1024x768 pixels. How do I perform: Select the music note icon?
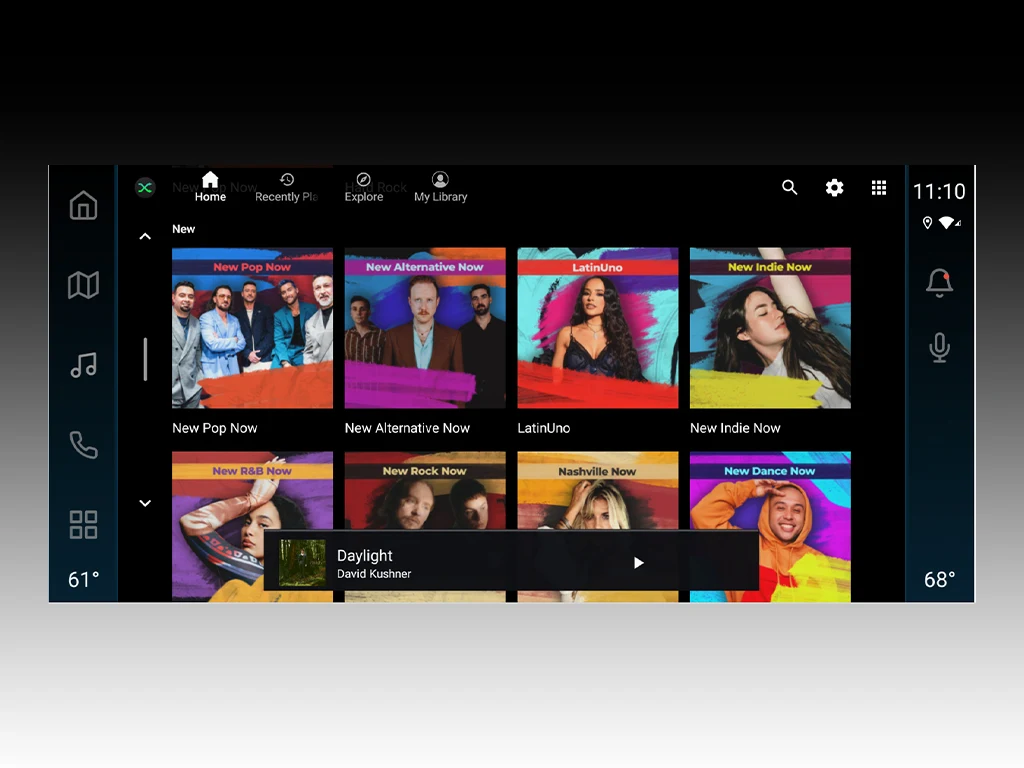coord(83,366)
